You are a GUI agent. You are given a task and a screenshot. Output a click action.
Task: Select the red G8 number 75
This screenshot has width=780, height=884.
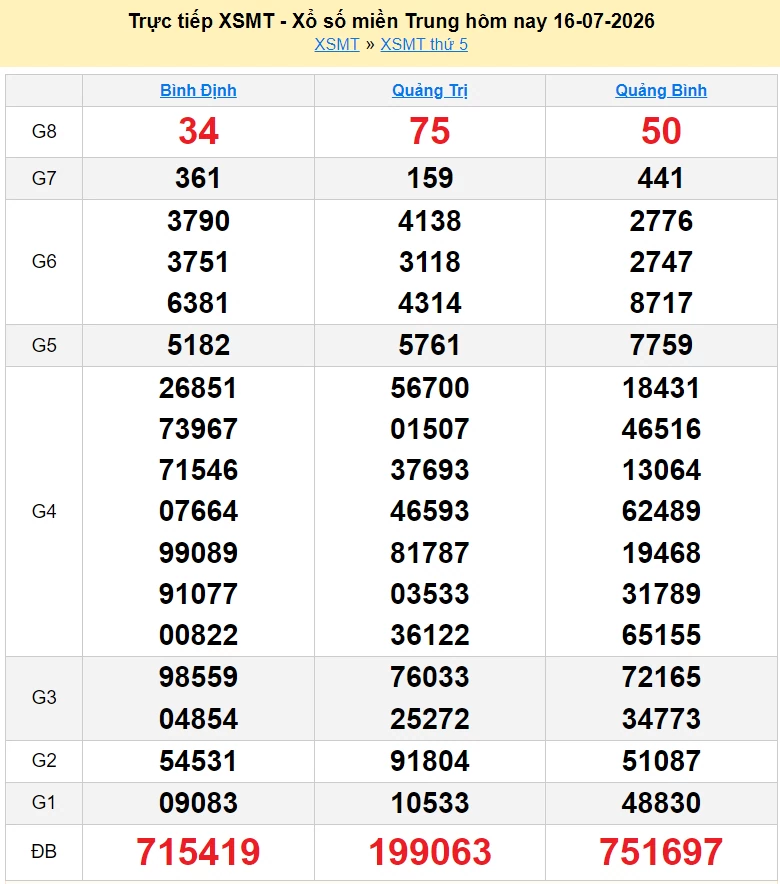click(x=429, y=131)
